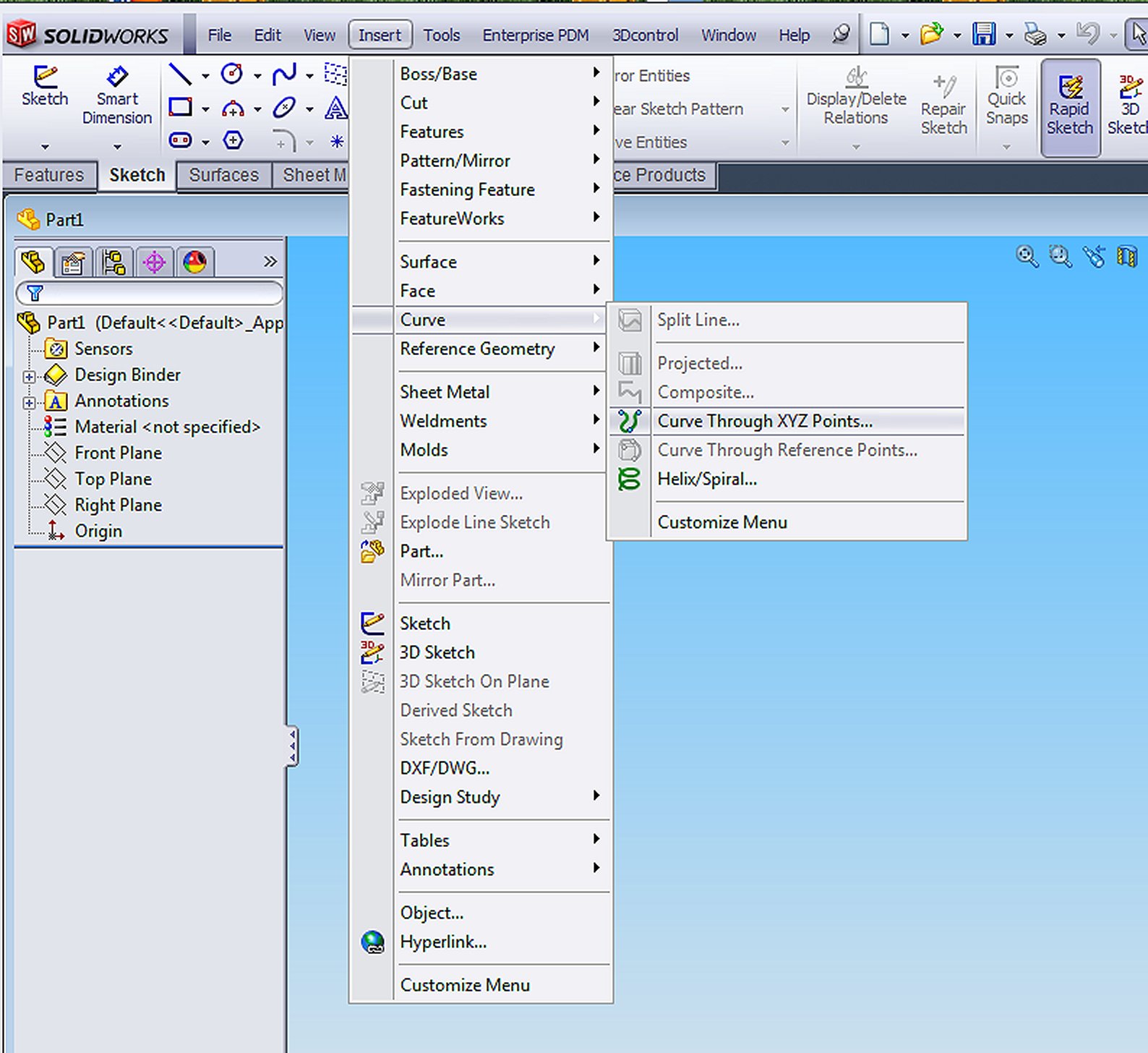Image resolution: width=1148 pixels, height=1053 pixels.
Task: Choose Hyperlink from Insert menu
Action: 481,942
